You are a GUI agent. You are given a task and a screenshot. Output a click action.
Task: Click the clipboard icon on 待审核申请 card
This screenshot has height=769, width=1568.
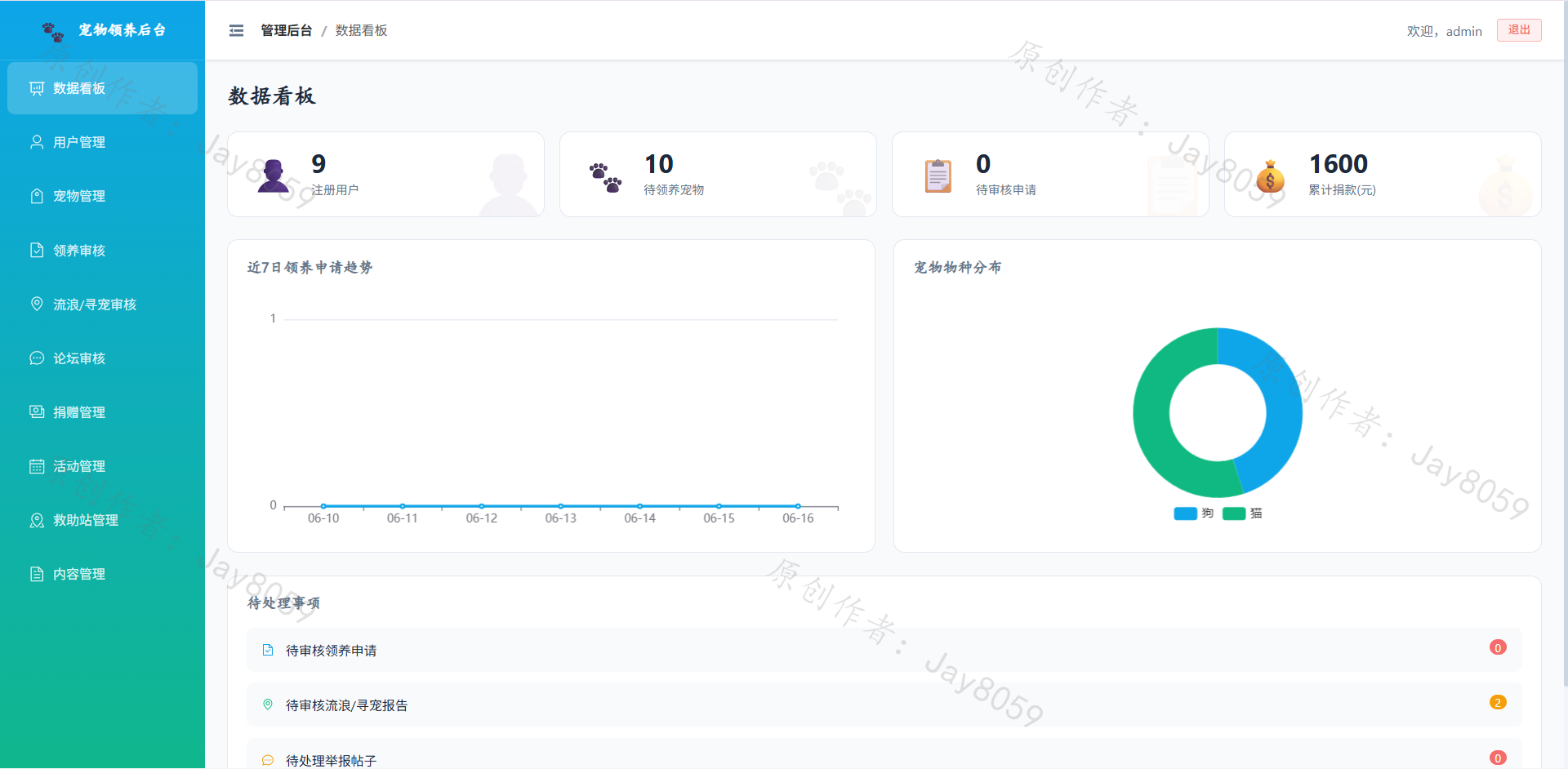click(938, 176)
